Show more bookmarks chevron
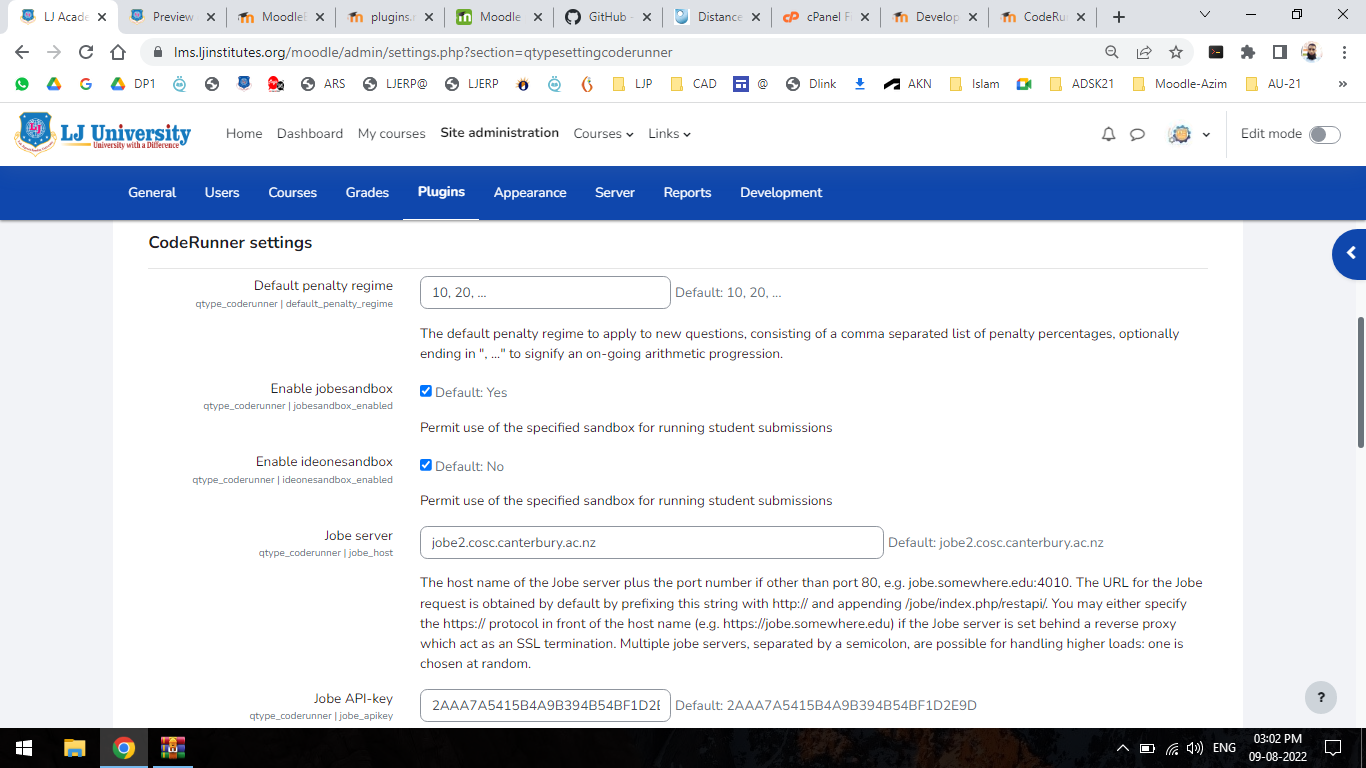Viewport: 1366px width, 768px height. click(x=1342, y=84)
